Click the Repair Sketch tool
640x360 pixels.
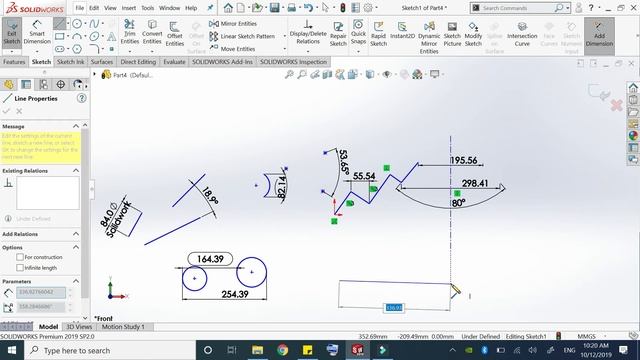tap(338, 33)
